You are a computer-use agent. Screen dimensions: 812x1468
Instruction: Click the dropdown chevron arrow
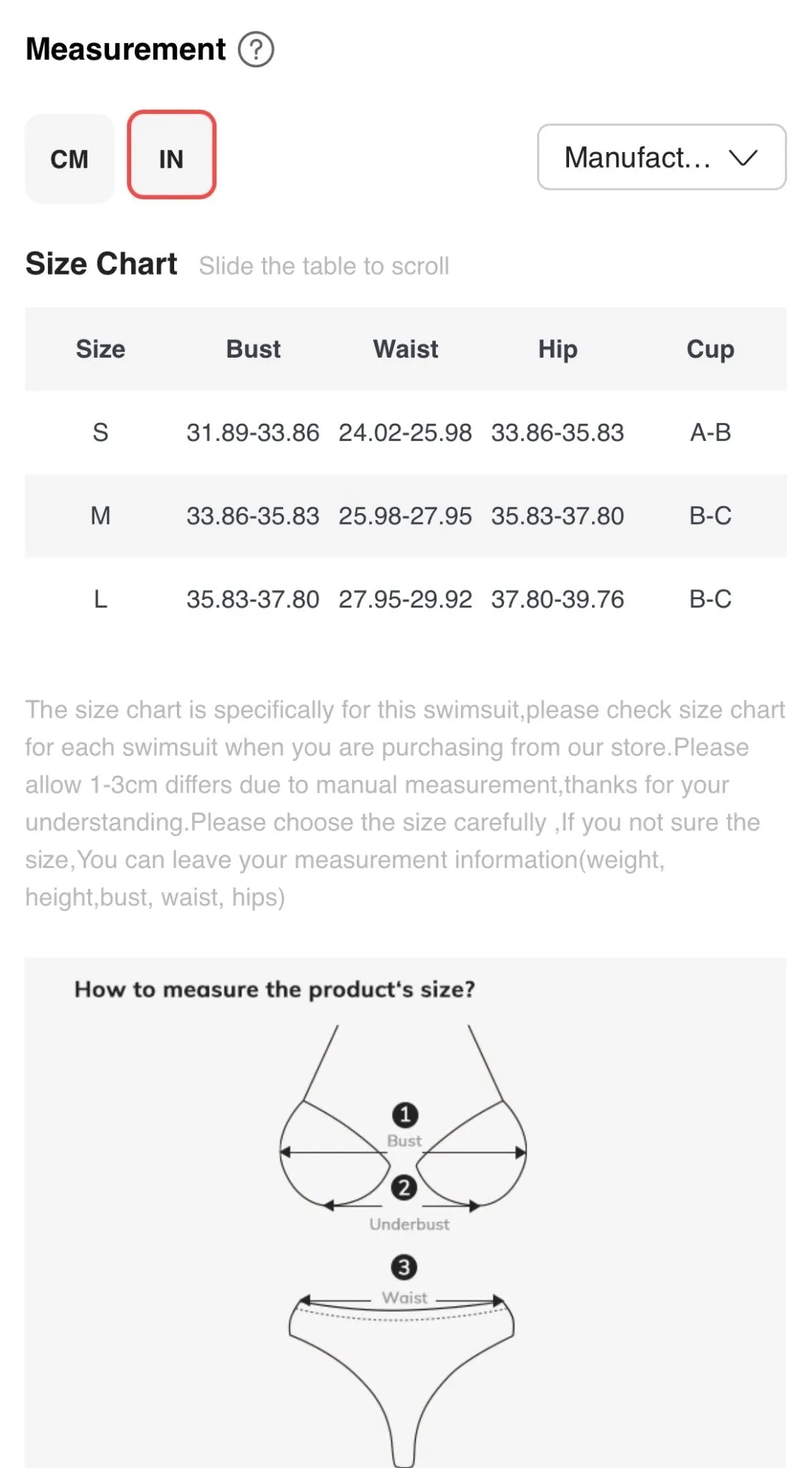[743, 158]
